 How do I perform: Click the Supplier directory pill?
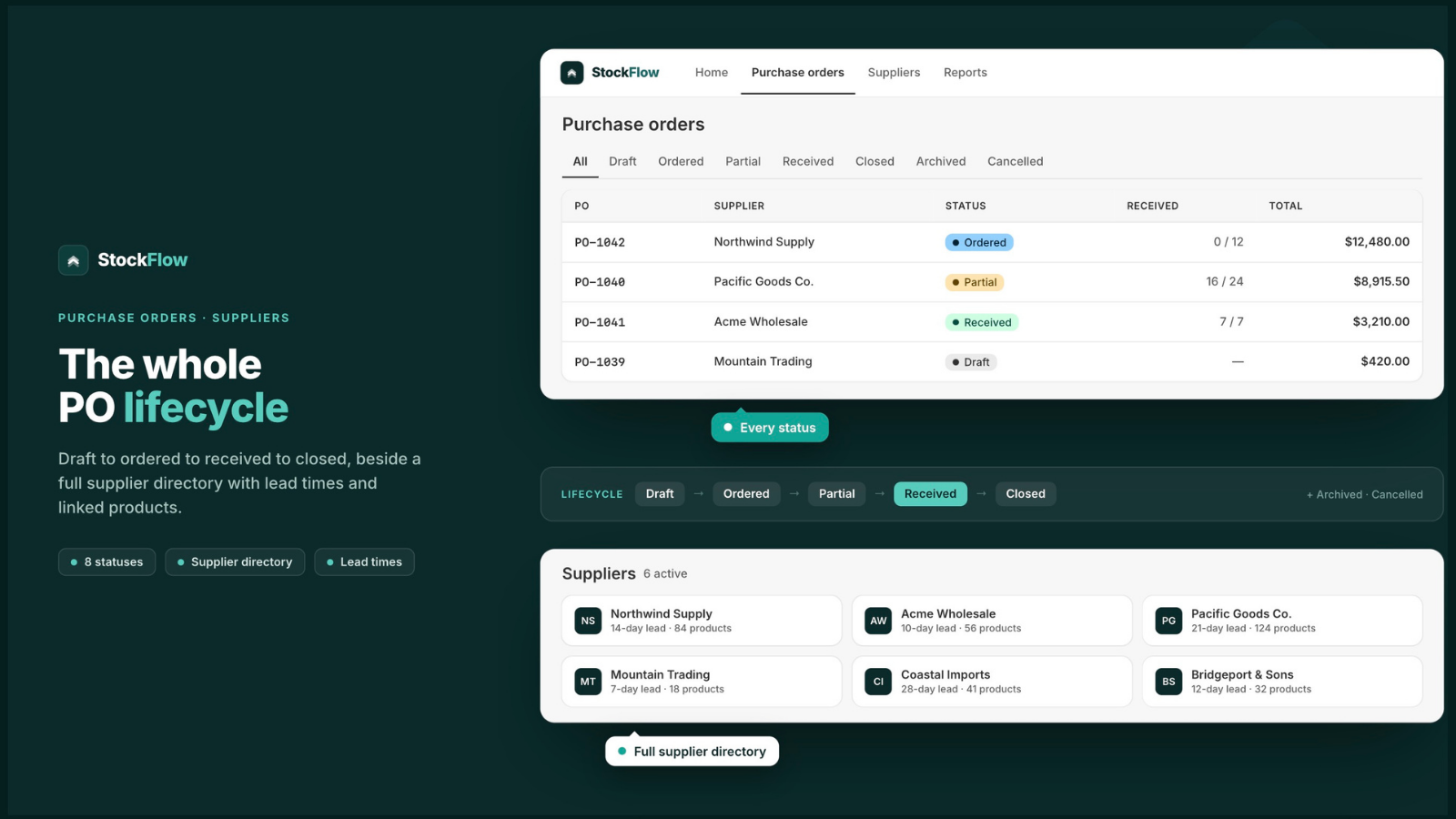[235, 562]
